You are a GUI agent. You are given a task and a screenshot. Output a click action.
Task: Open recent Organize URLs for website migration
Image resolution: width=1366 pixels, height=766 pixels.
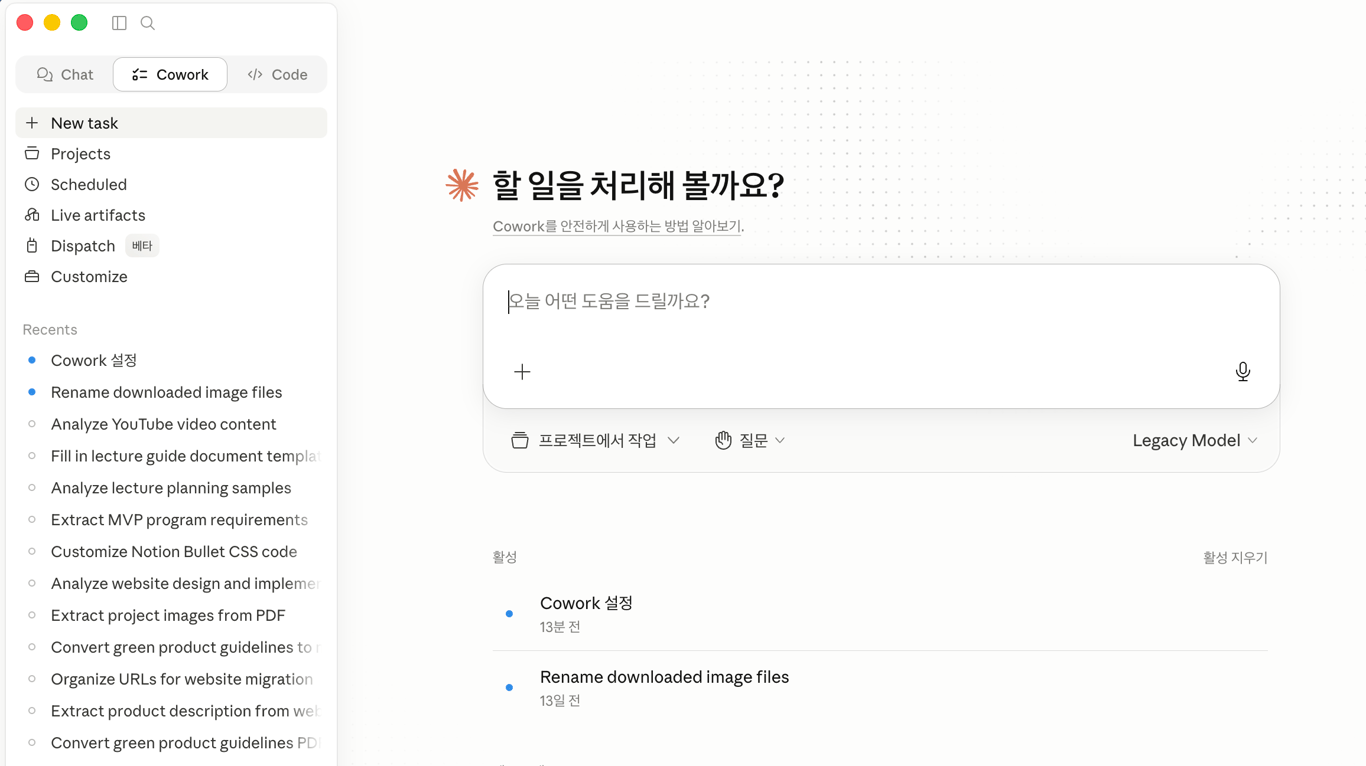pyautogui.click(x=171, y=679)
